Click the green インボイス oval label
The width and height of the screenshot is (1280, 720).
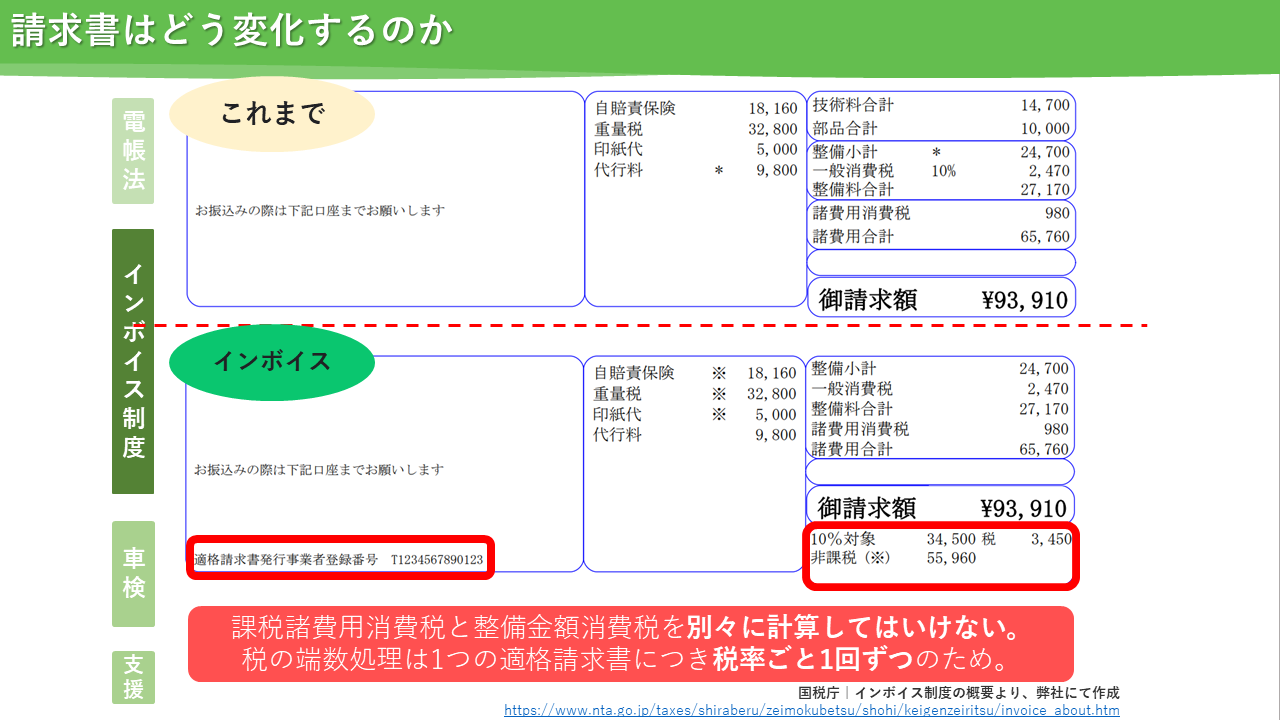click(x=272, y=361)
